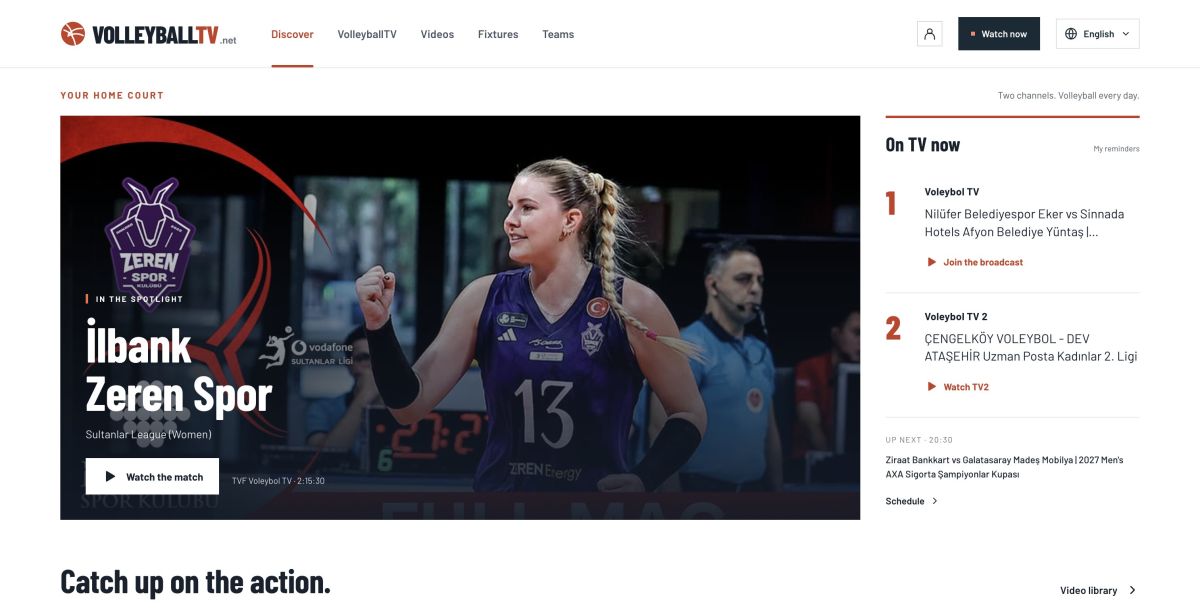
Task: Open the Nilüfer Belediyespor Eker match title
Action: tap(1024, 223)
